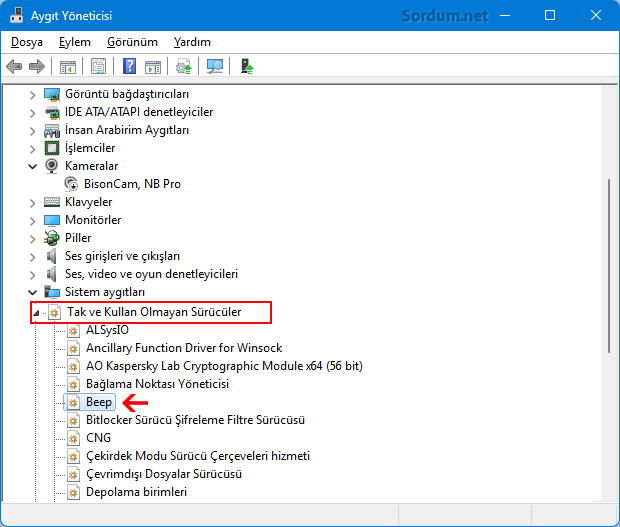The height and width of the screenshot is (527, 620).
Task: Click the Add legacy hardware toolbar icon
Action: [x=247, y=66]
